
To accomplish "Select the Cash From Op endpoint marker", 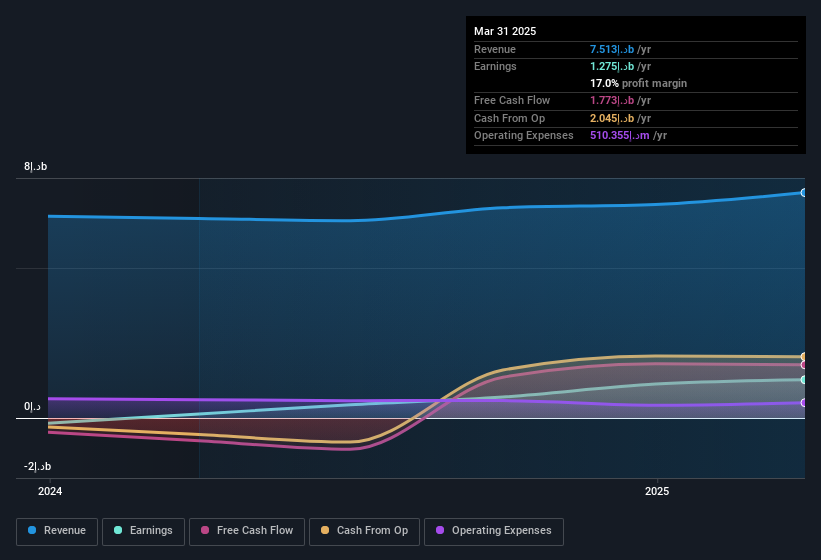I will [804, 357].
